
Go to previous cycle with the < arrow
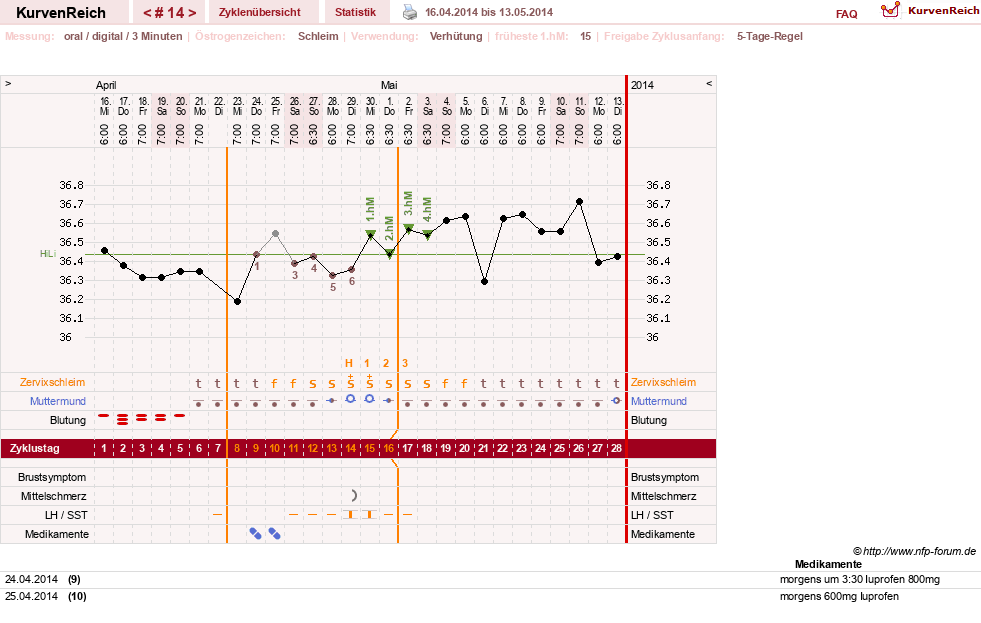coord(147,13)
